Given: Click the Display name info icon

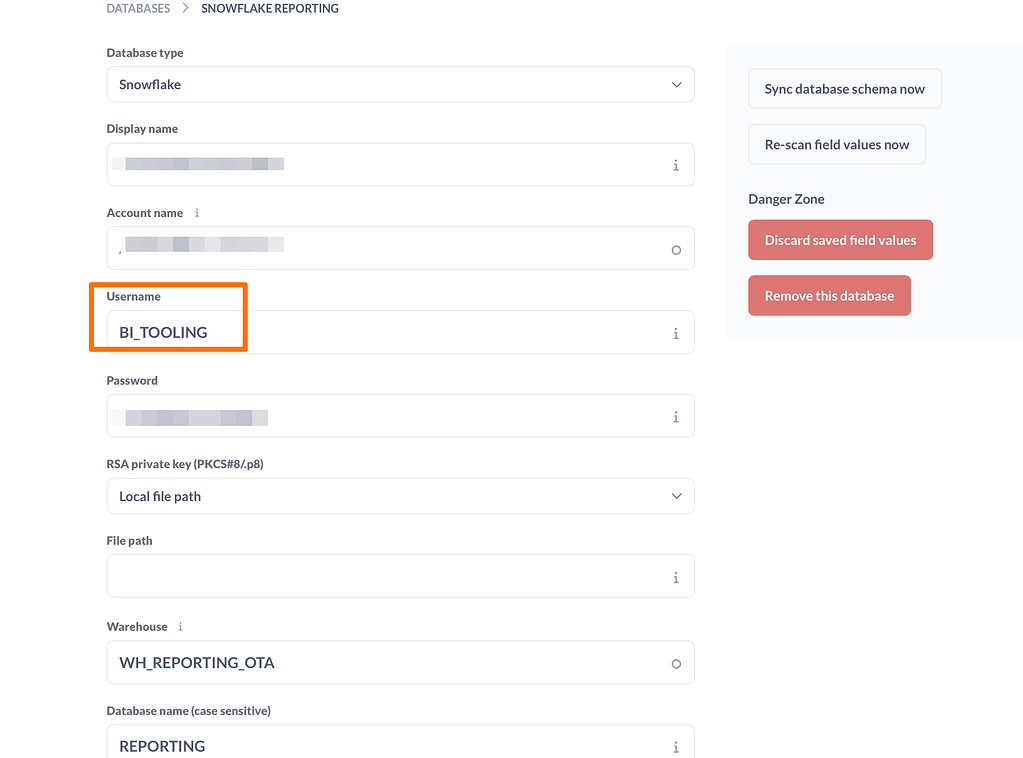Looking at the screenshot, I should click(x=676, y=165).
